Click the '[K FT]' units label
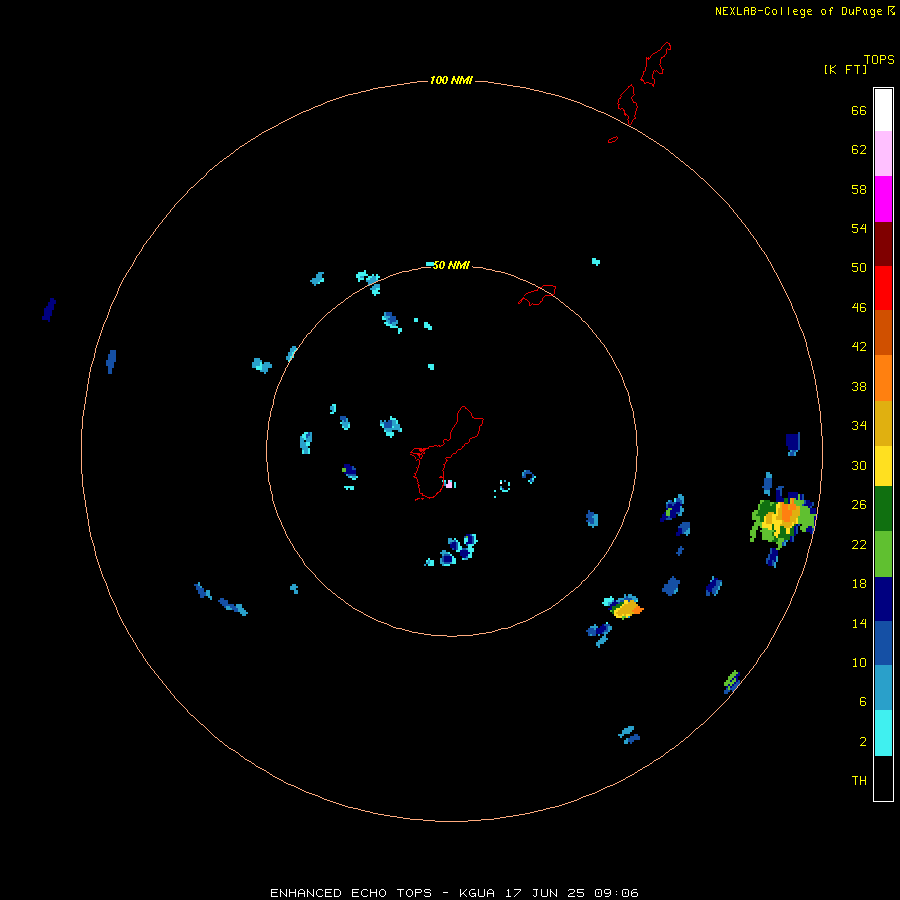The width and height of the screenshot is (900, 900). point(845,69)
